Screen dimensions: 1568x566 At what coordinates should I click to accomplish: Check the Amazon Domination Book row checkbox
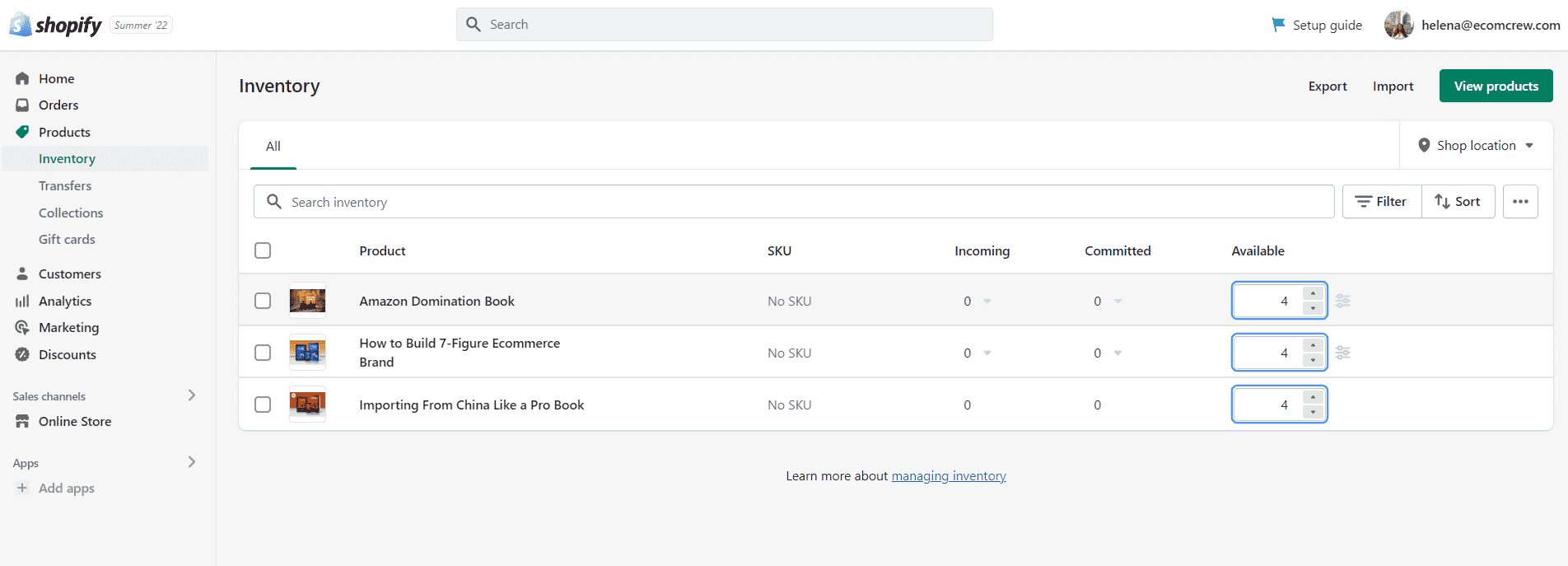point(263,301)
